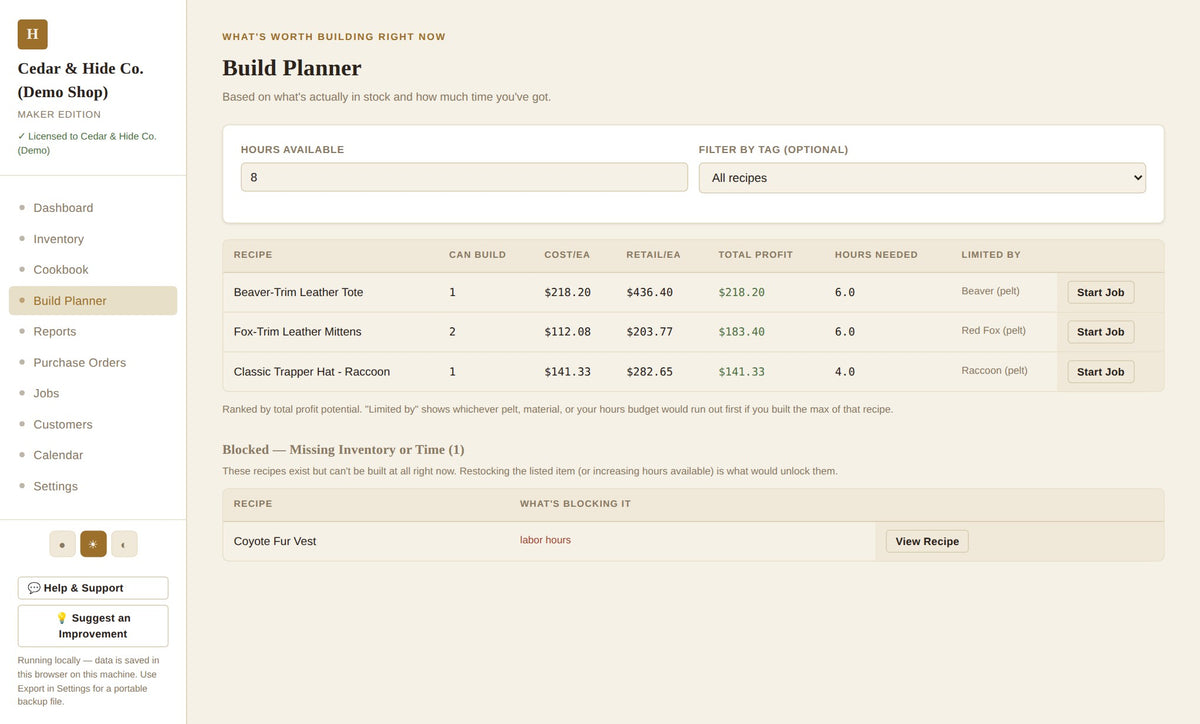Open the Jobs page
The image size is (1200, 724).
pyautogui.click(x=93, y=393)
